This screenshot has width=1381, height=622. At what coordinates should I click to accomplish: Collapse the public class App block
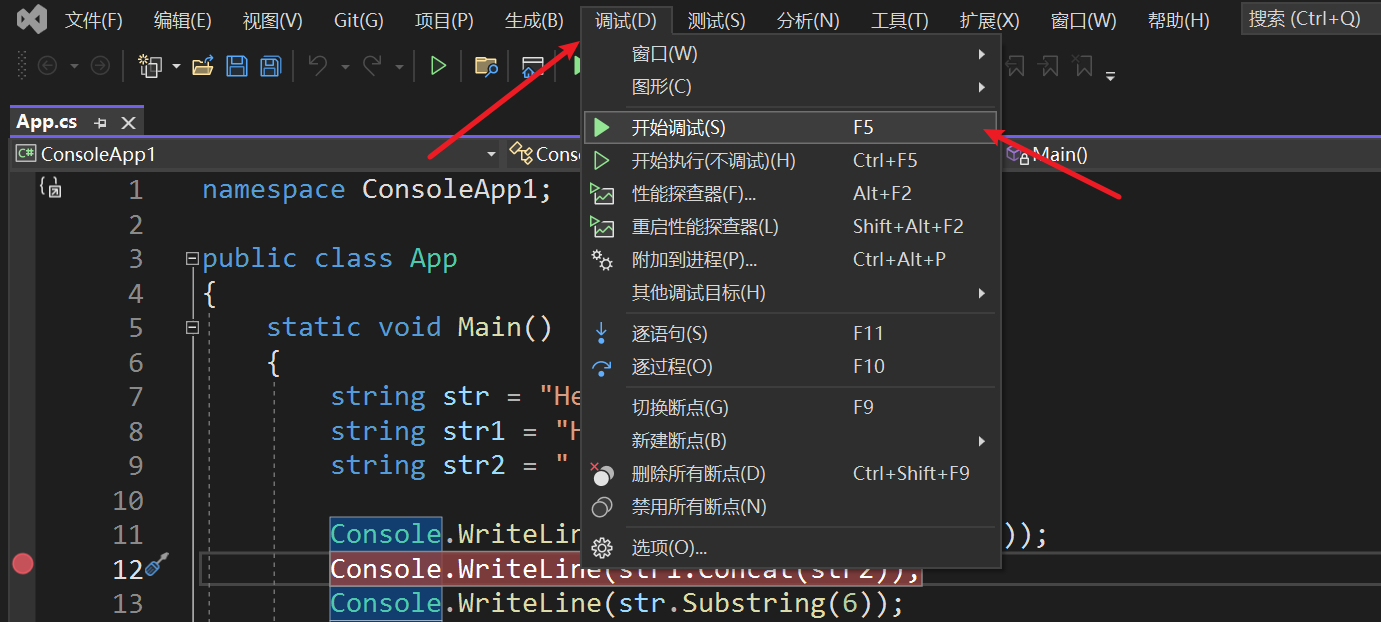pos(192,259)
